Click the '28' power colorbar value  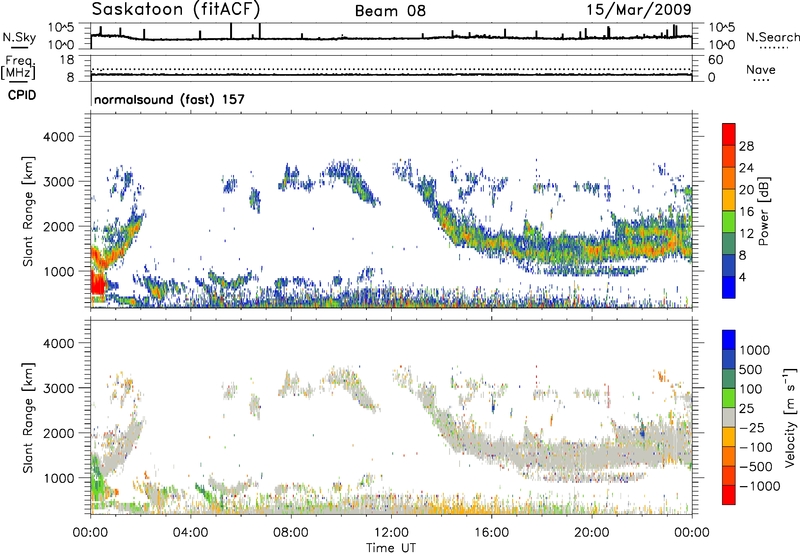point(746,146)
